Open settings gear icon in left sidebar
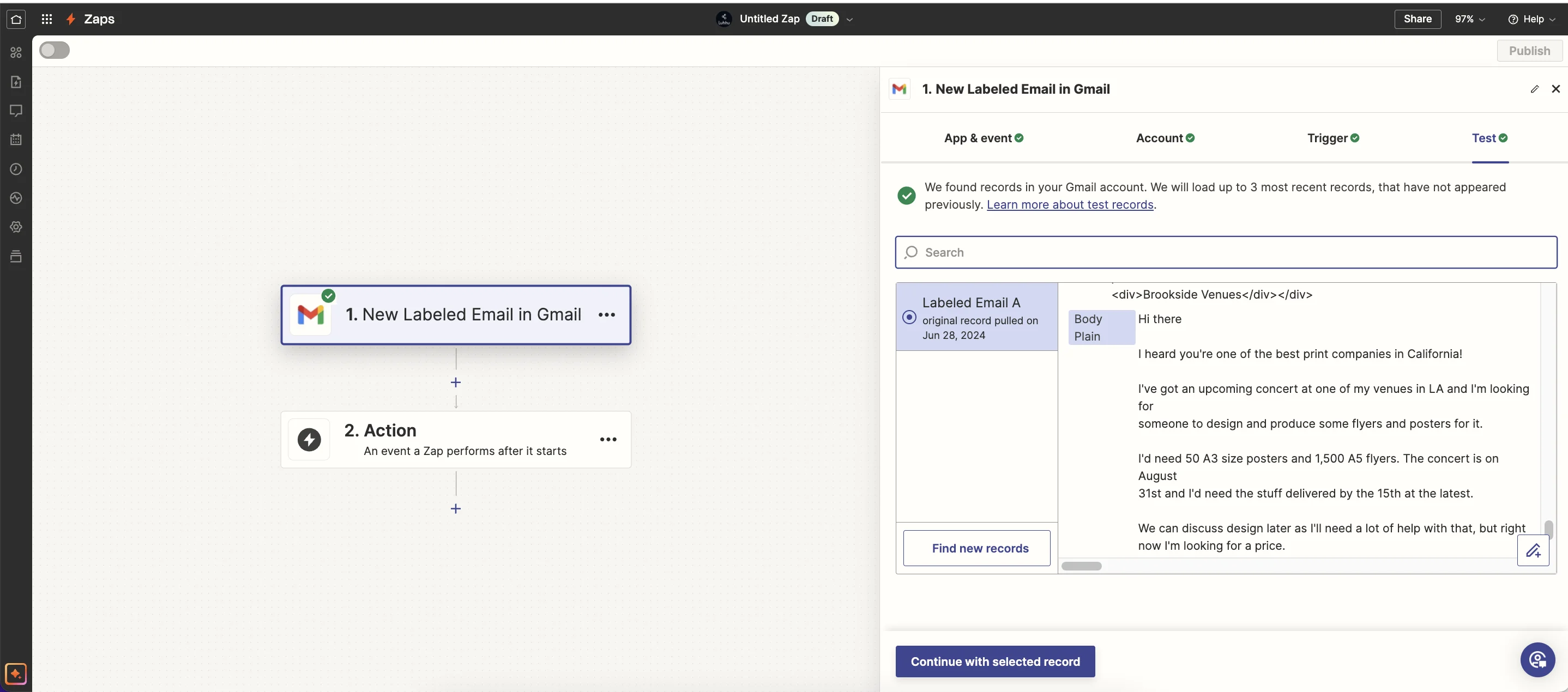The image size is (1568, 692). pos(16,227)
